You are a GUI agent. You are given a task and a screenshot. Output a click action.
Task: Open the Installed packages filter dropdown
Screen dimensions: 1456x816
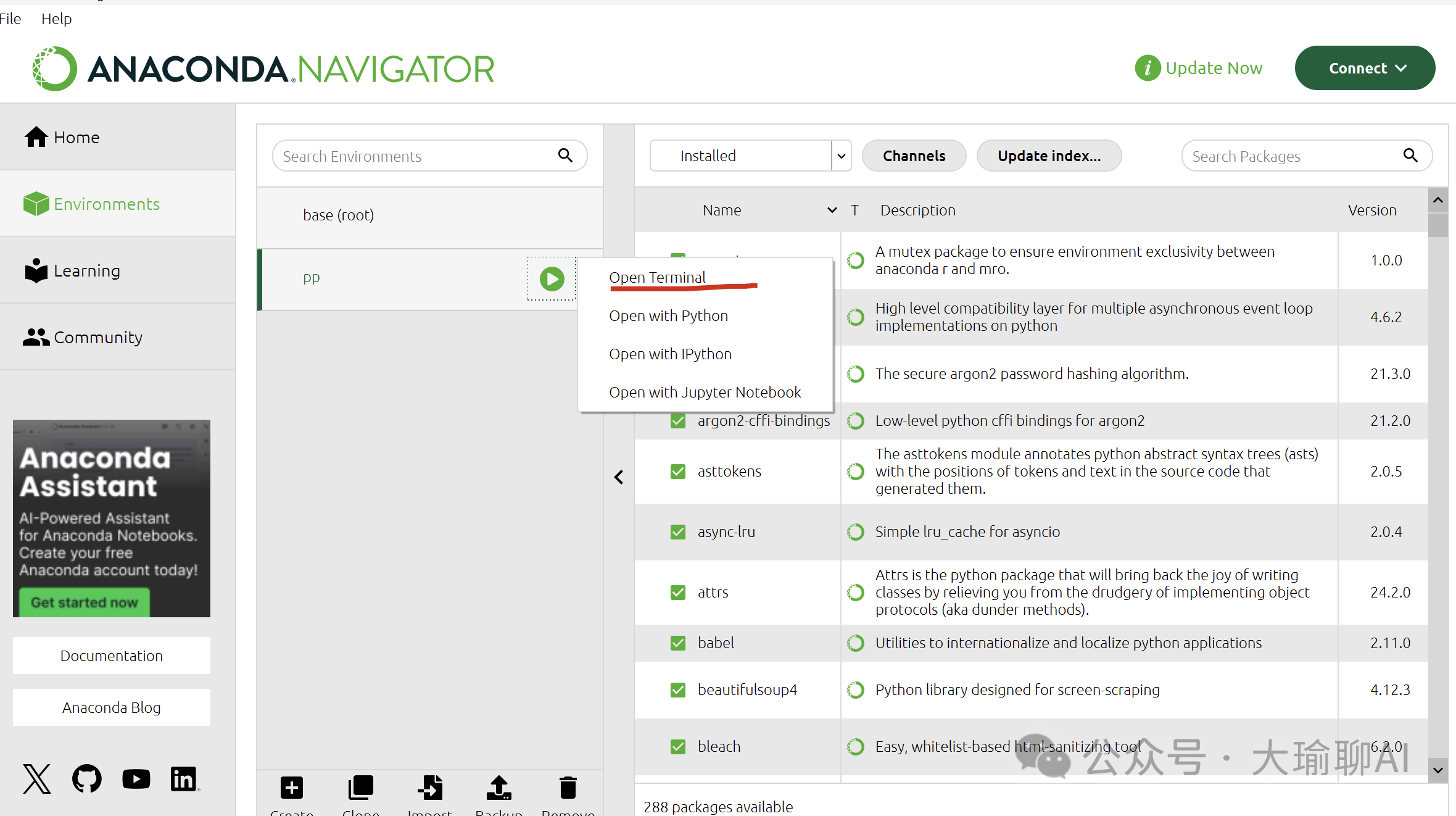(x=841, y=156)
